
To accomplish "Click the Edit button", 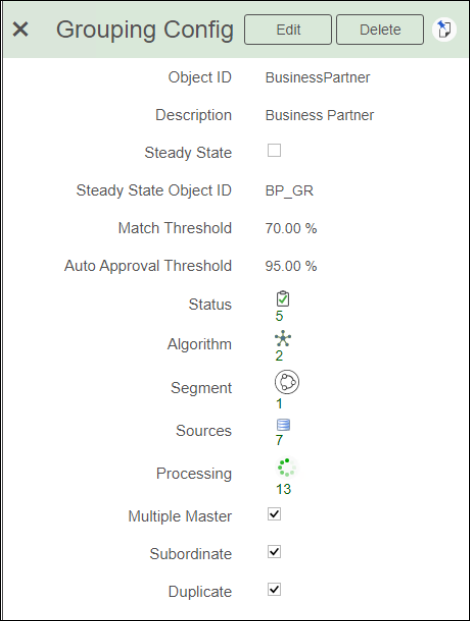I will click(288, 30).
